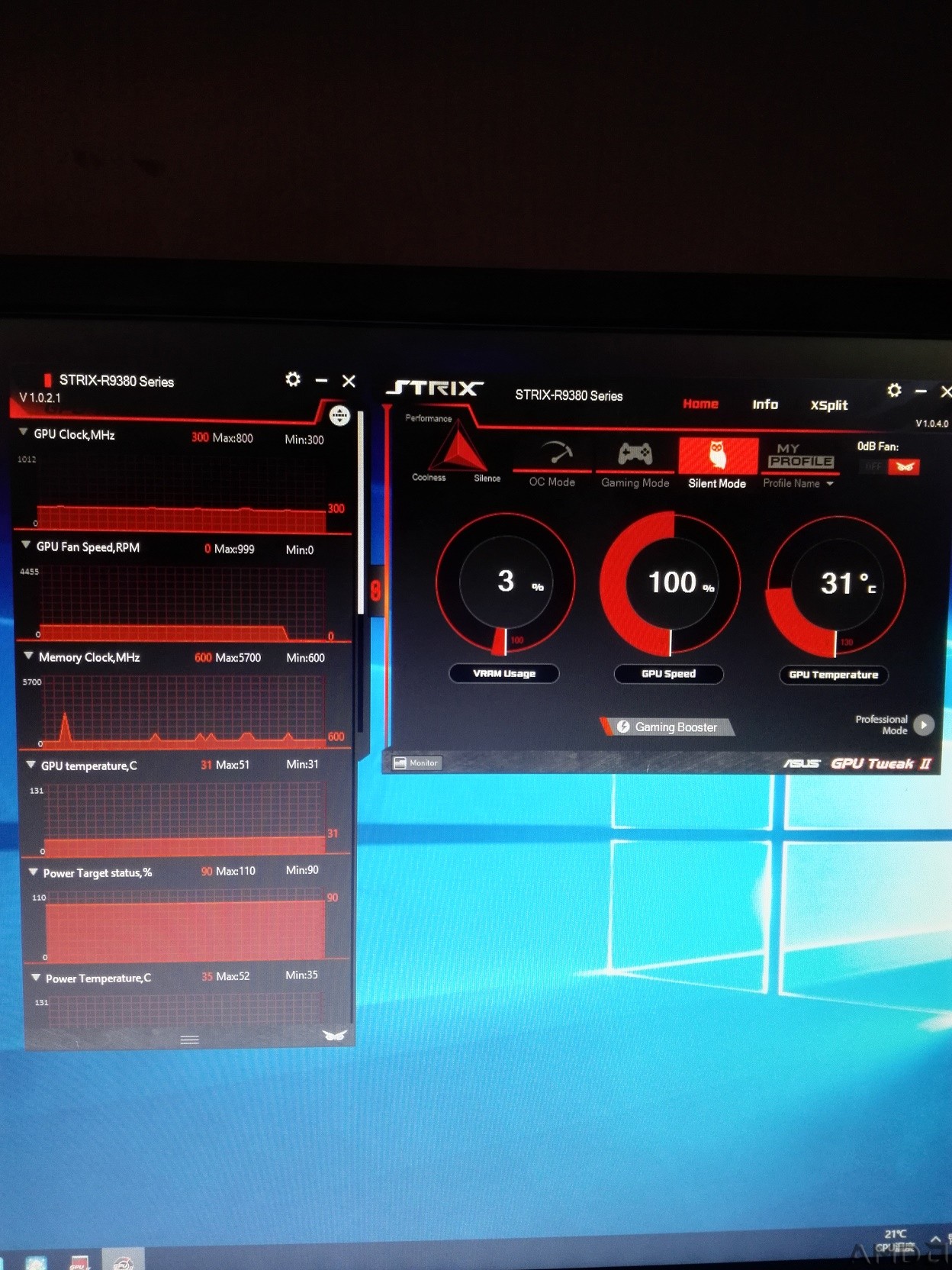Click the GPU Temperature label button

(834, 675)
